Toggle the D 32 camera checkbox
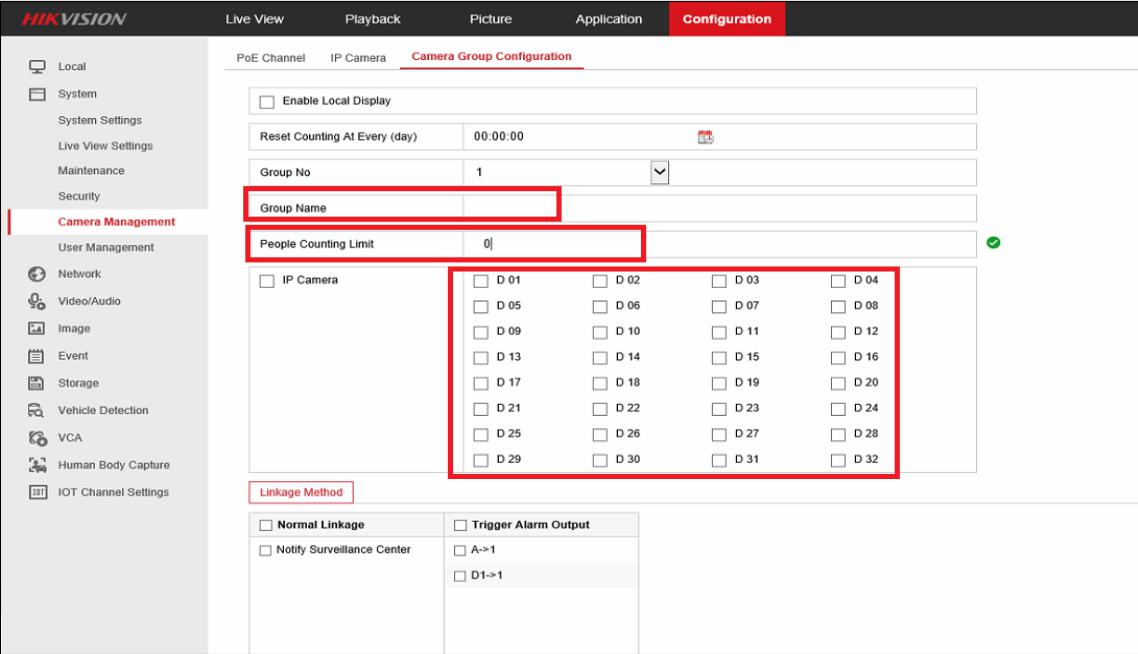This screenshot has height=654, width=1138. point(839,460)
